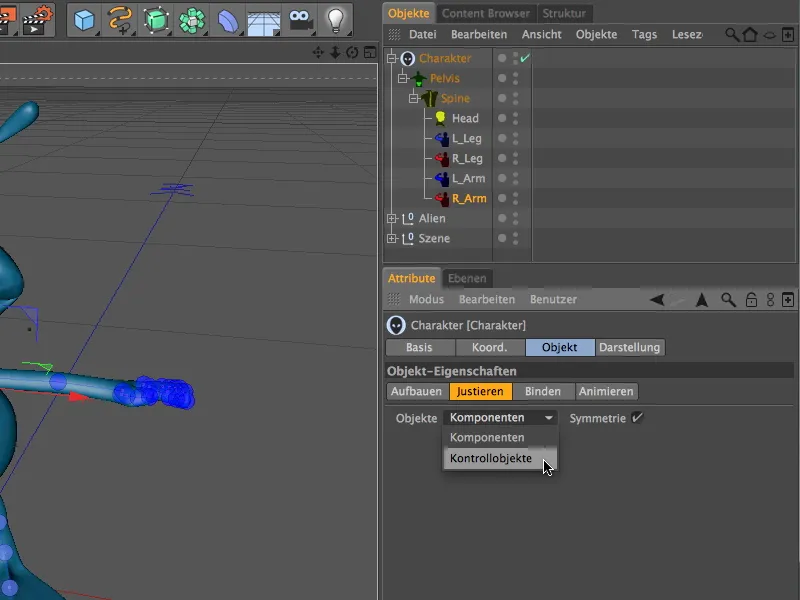Toggle visibility dot for Charakter
This screenshot has height=600, width=800.
click(503, 58)
